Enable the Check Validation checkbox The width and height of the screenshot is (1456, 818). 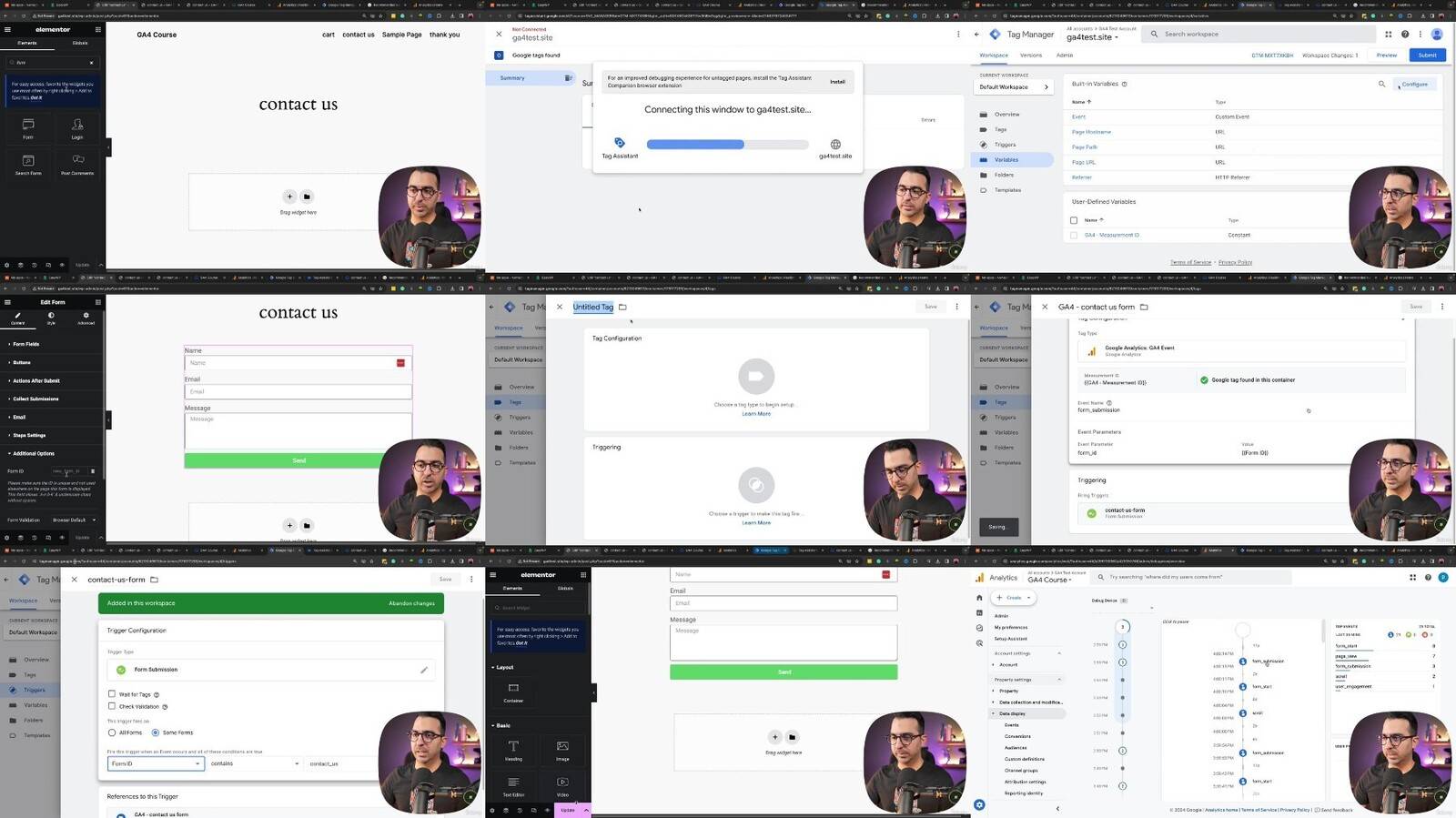tap(112, 706)
